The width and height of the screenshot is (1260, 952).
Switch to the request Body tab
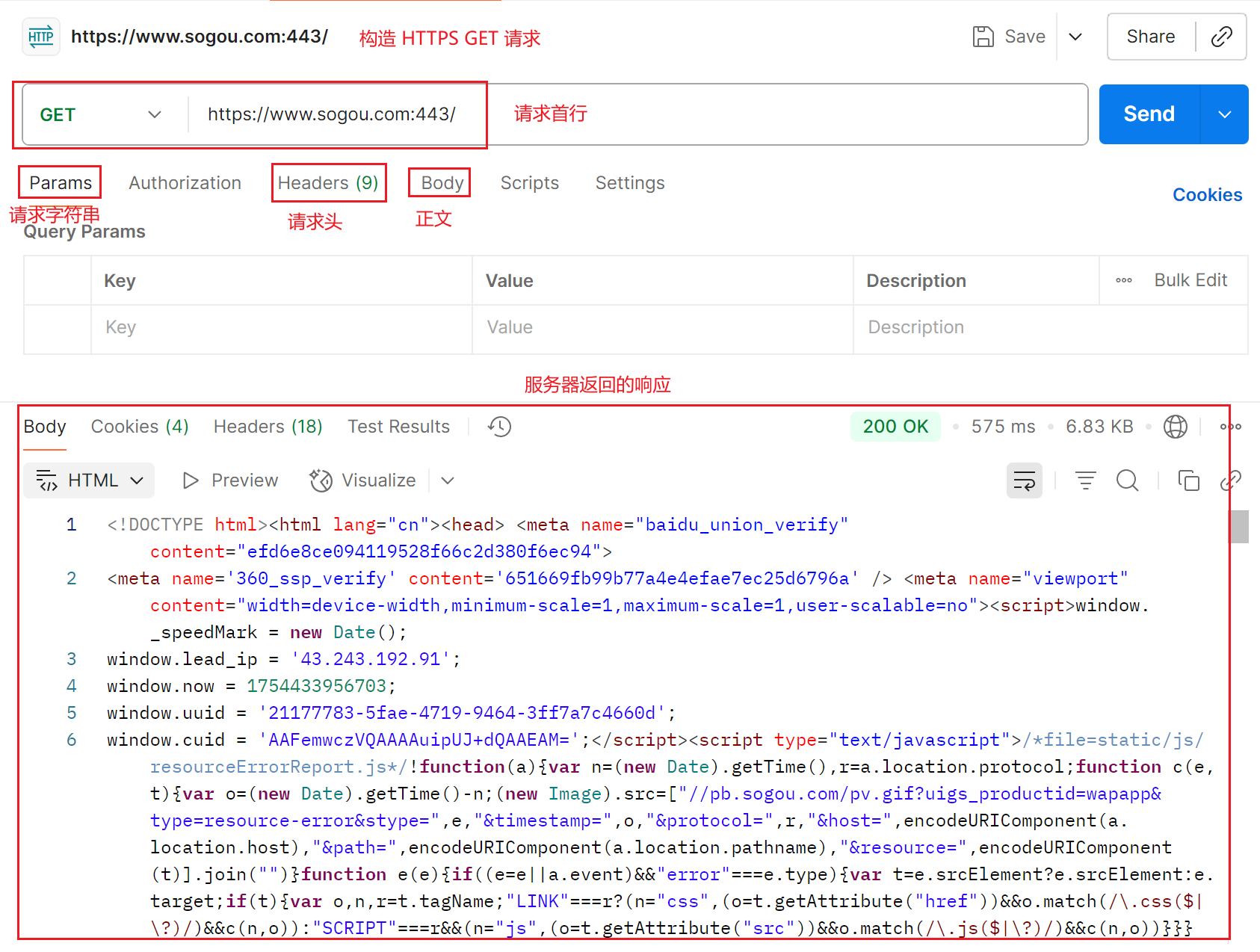[x=442, y=183]
